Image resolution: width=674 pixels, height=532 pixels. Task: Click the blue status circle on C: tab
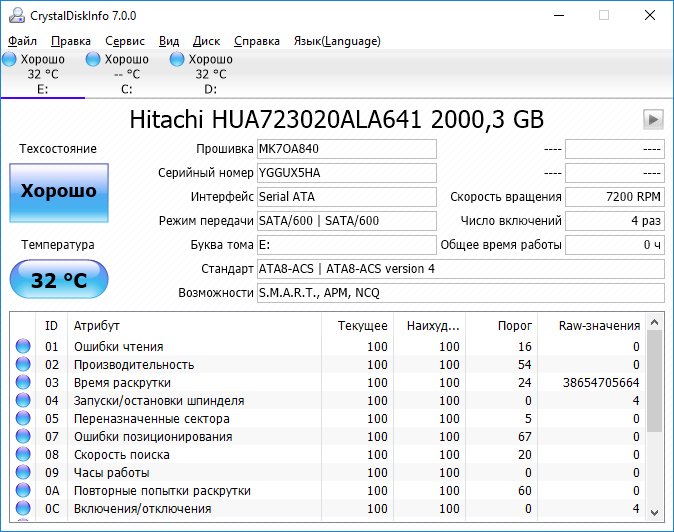pyautogui.click(x=93, y=59)
